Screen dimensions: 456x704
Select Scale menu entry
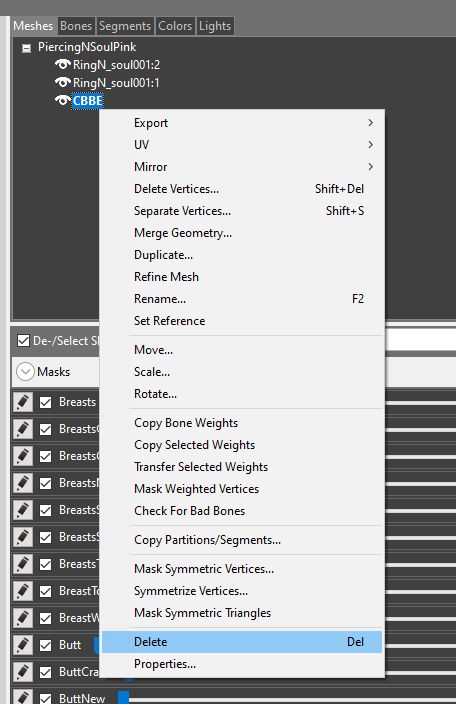click(x=242, y=372)
